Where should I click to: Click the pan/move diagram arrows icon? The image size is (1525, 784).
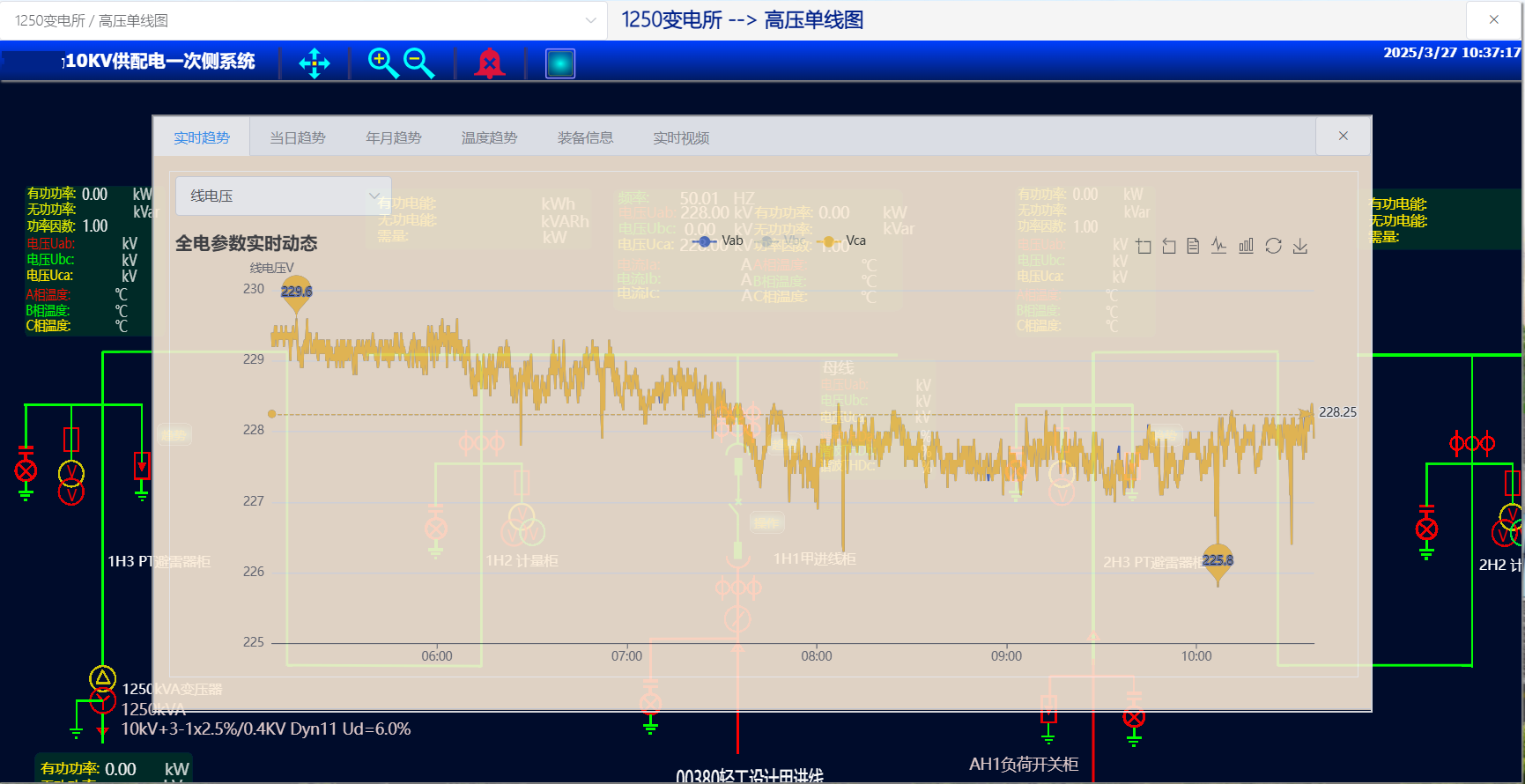[x=315, y=63]
